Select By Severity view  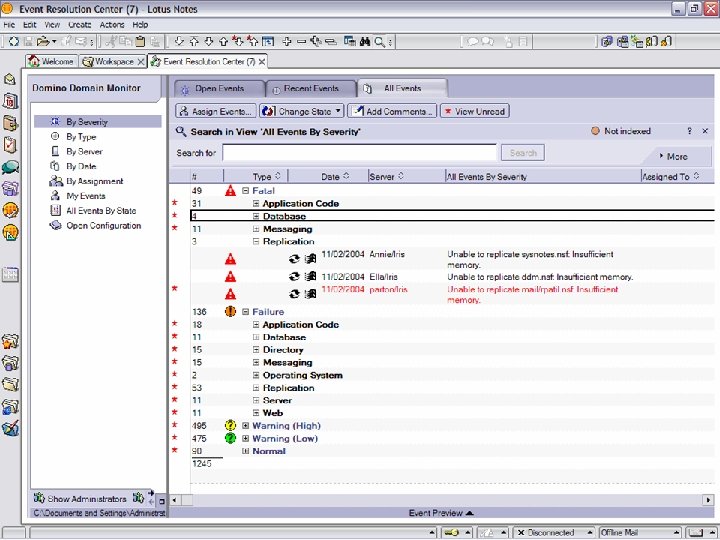click(x=98, y=122)
